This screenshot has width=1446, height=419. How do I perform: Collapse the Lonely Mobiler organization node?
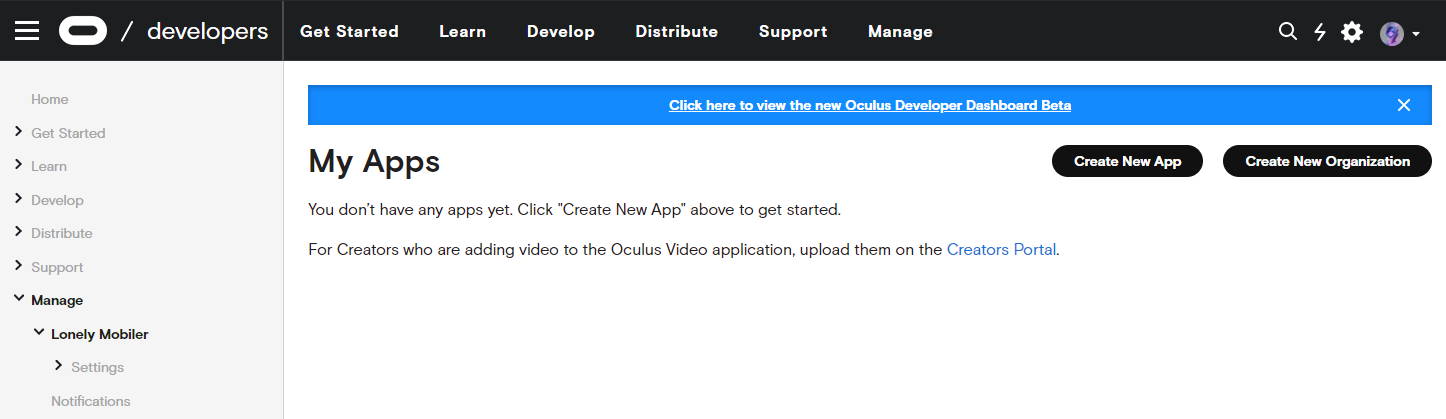(39, 333)
